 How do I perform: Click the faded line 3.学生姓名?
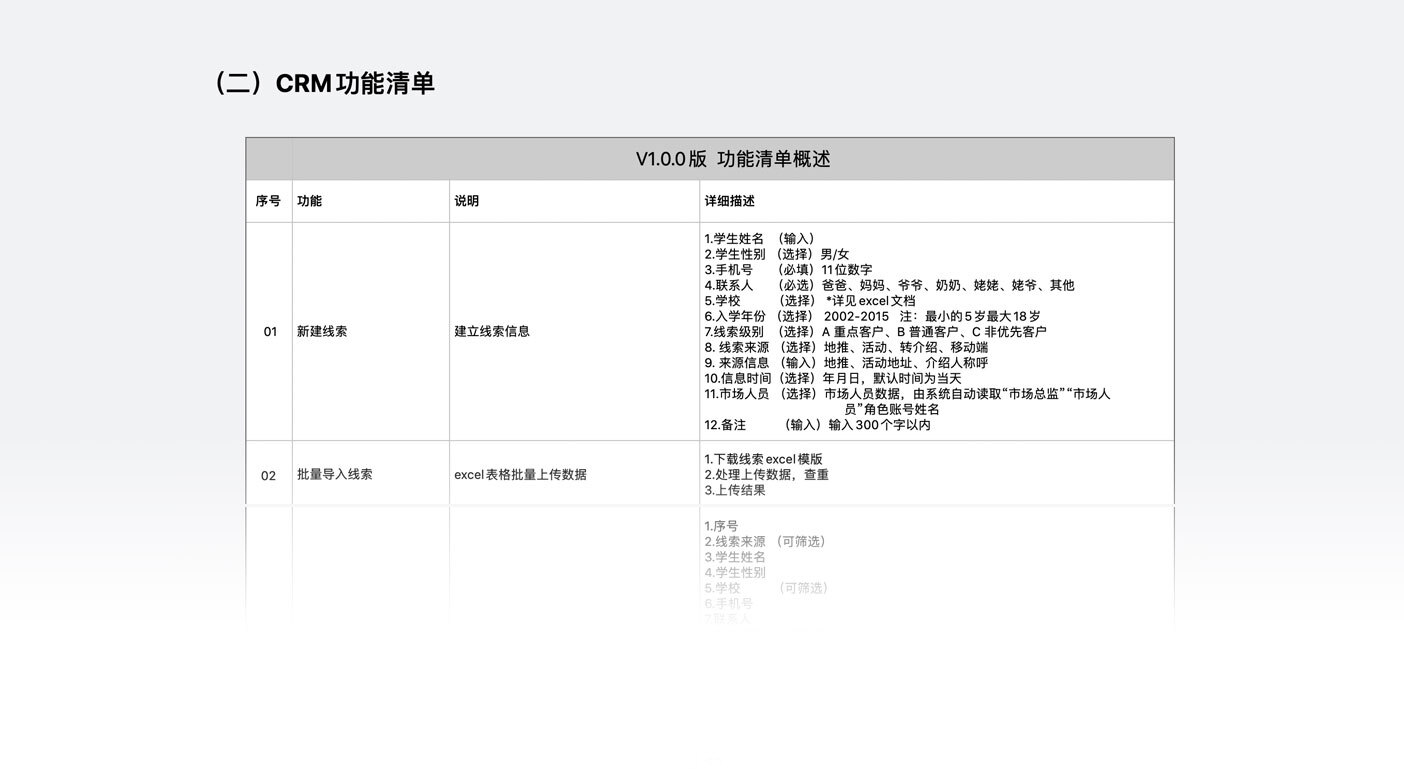click(735, 556)
